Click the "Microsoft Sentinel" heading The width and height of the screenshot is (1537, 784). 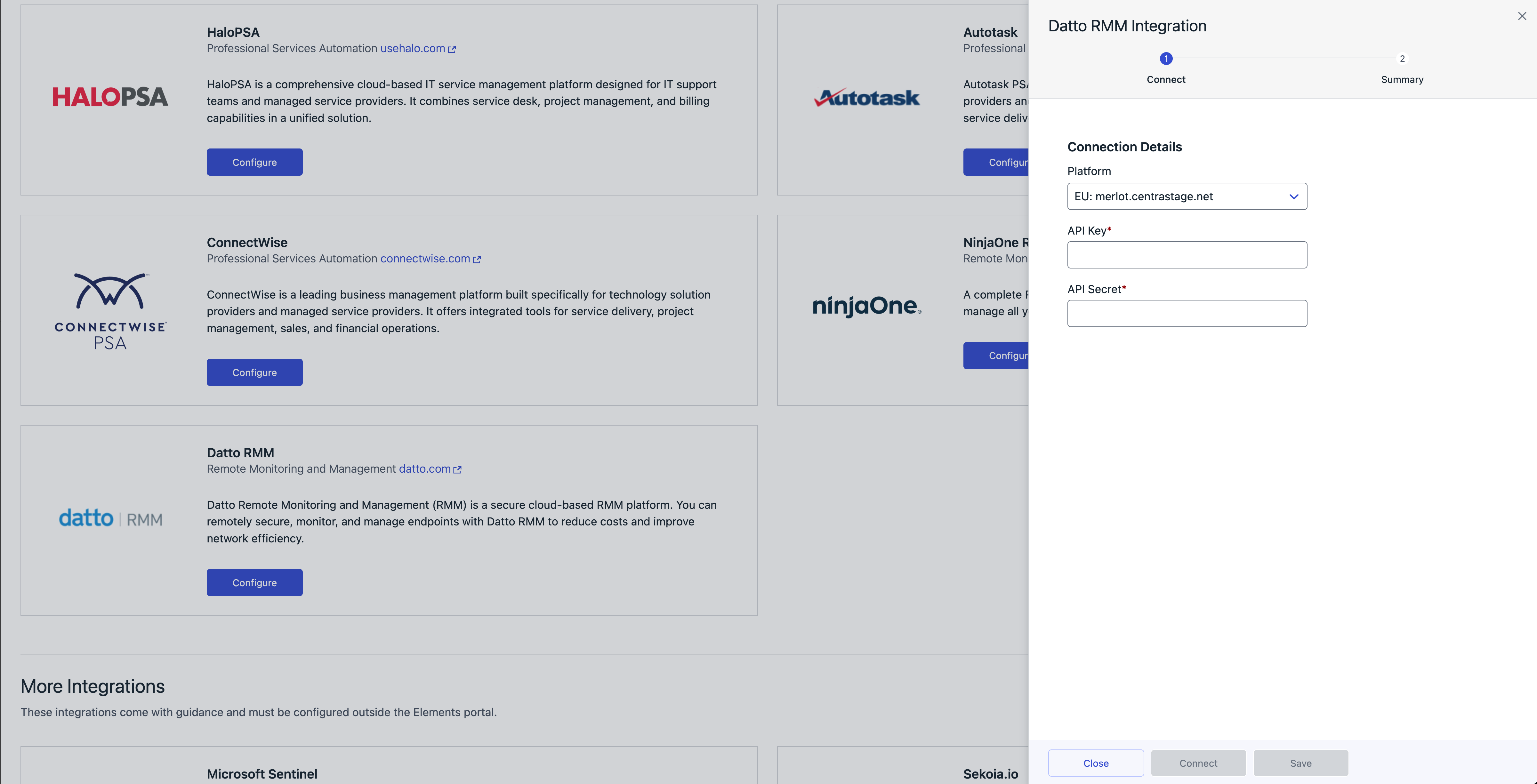[x=262, y=774]
